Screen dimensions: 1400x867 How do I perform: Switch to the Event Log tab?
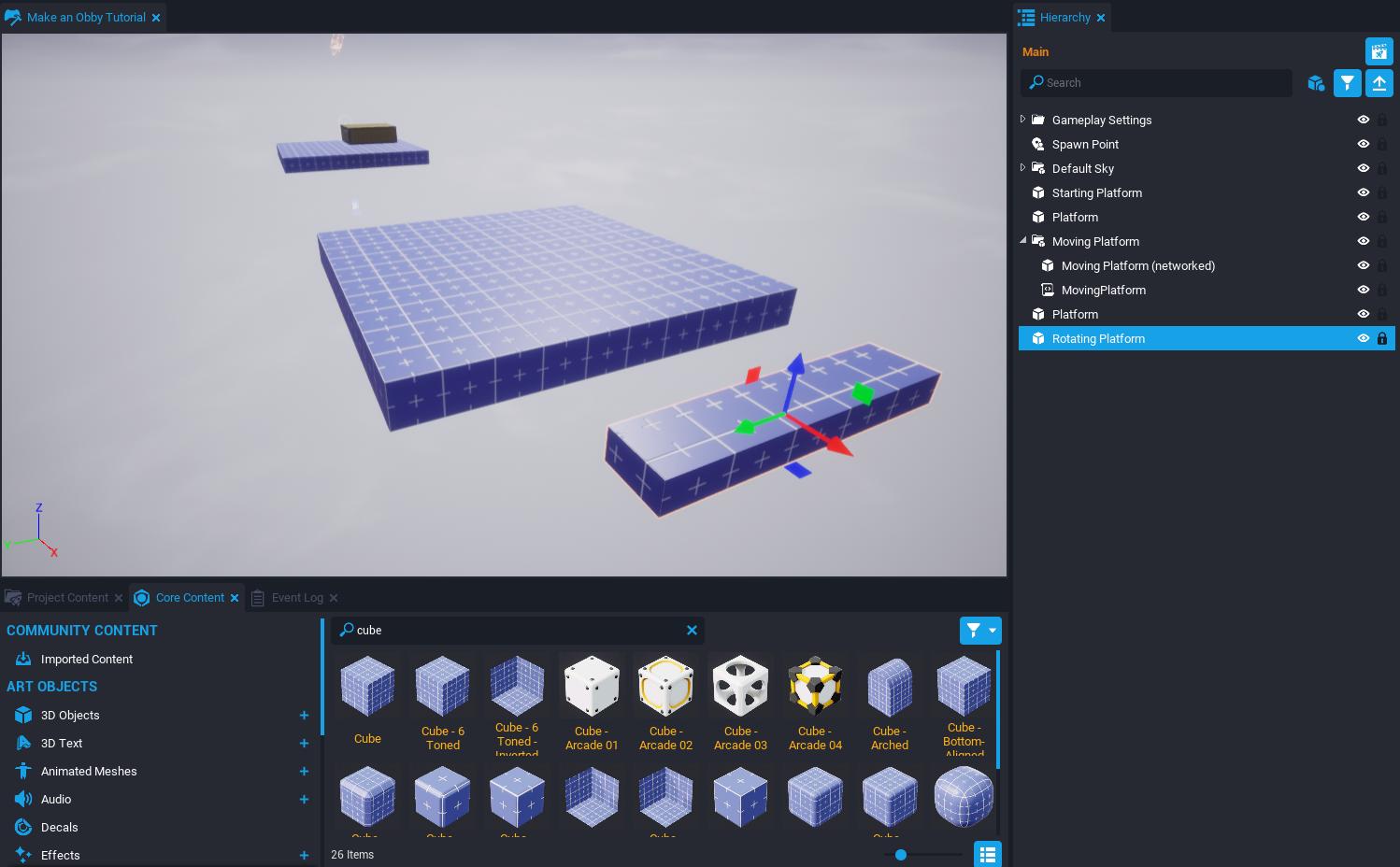tap(296, 597)
